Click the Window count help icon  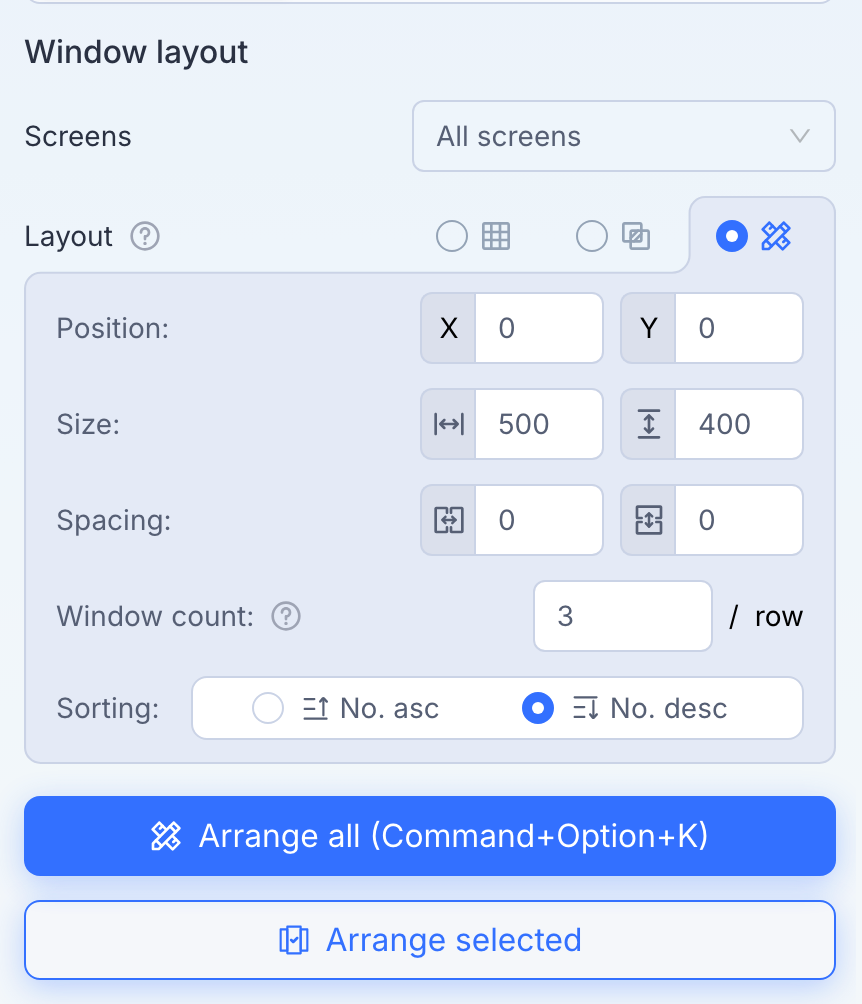pyautogui.click(x=286, y=616)
